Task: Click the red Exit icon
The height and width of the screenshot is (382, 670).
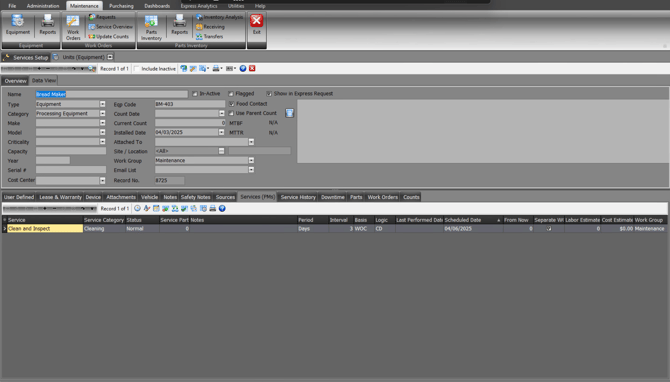Action: (256, 24)
